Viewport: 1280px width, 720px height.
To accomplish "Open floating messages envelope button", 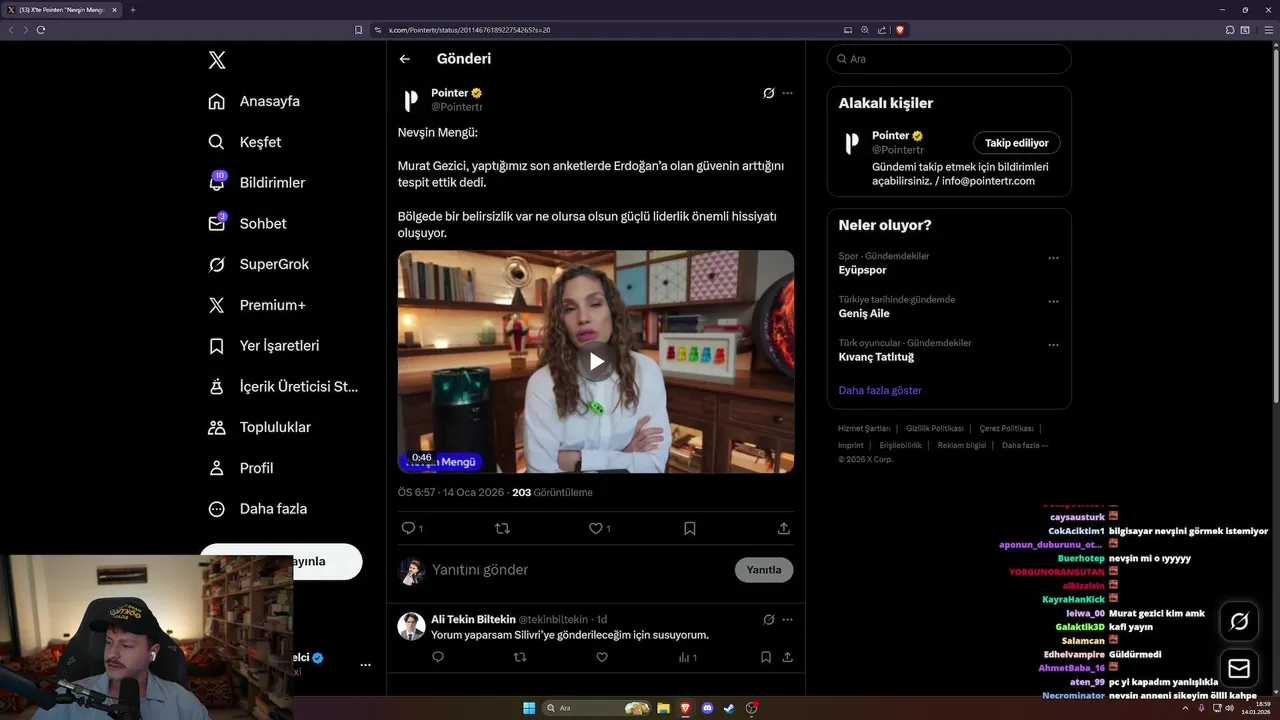I will pos(1239,668).
